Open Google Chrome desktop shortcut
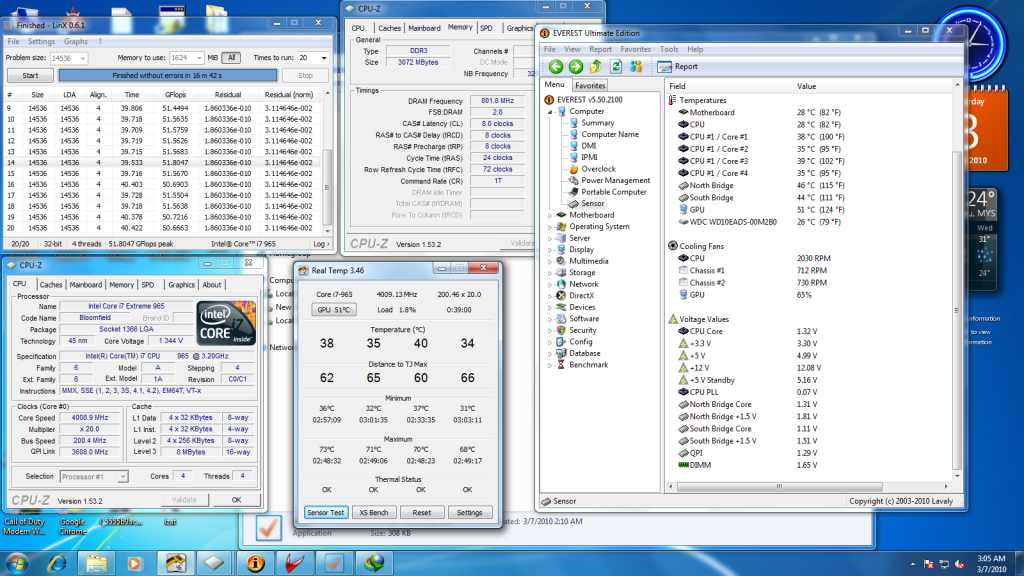The height and width of the screenshot is (576, 1024). [72, 526]
